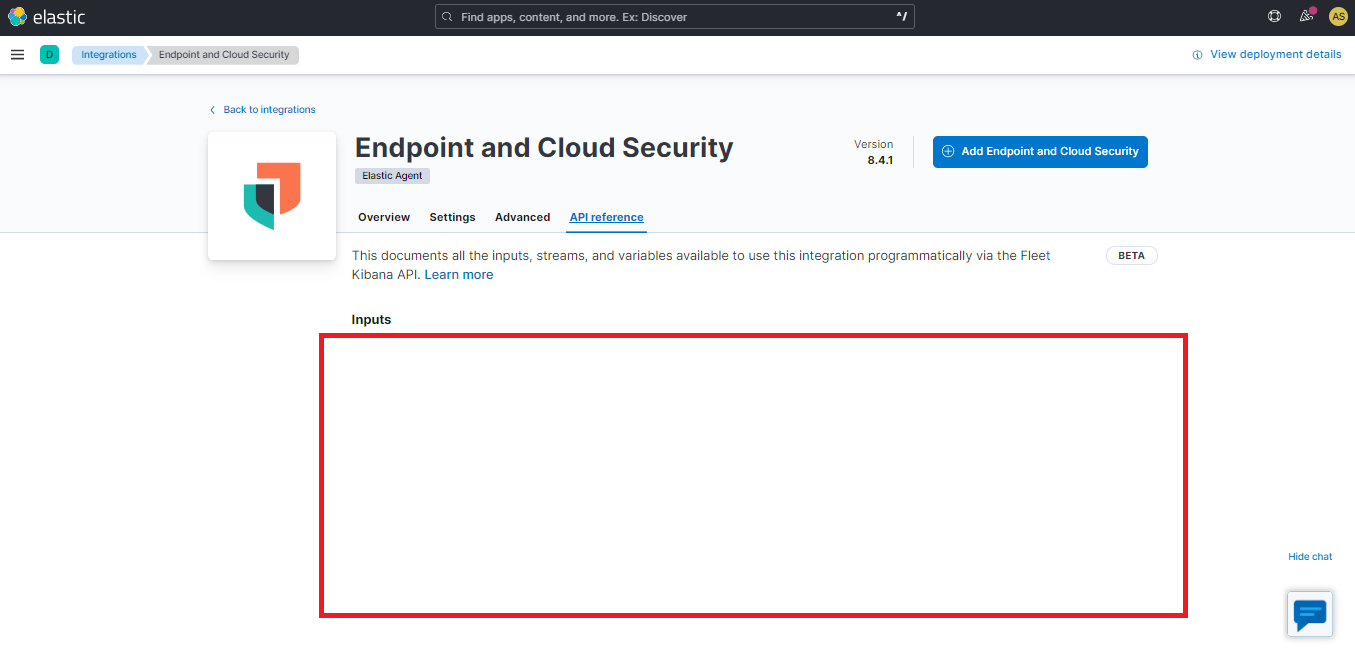The width and height of the screenshot is (1355, 663).
Task: Open the Advanced tab
Action: (x=522, y=217)
